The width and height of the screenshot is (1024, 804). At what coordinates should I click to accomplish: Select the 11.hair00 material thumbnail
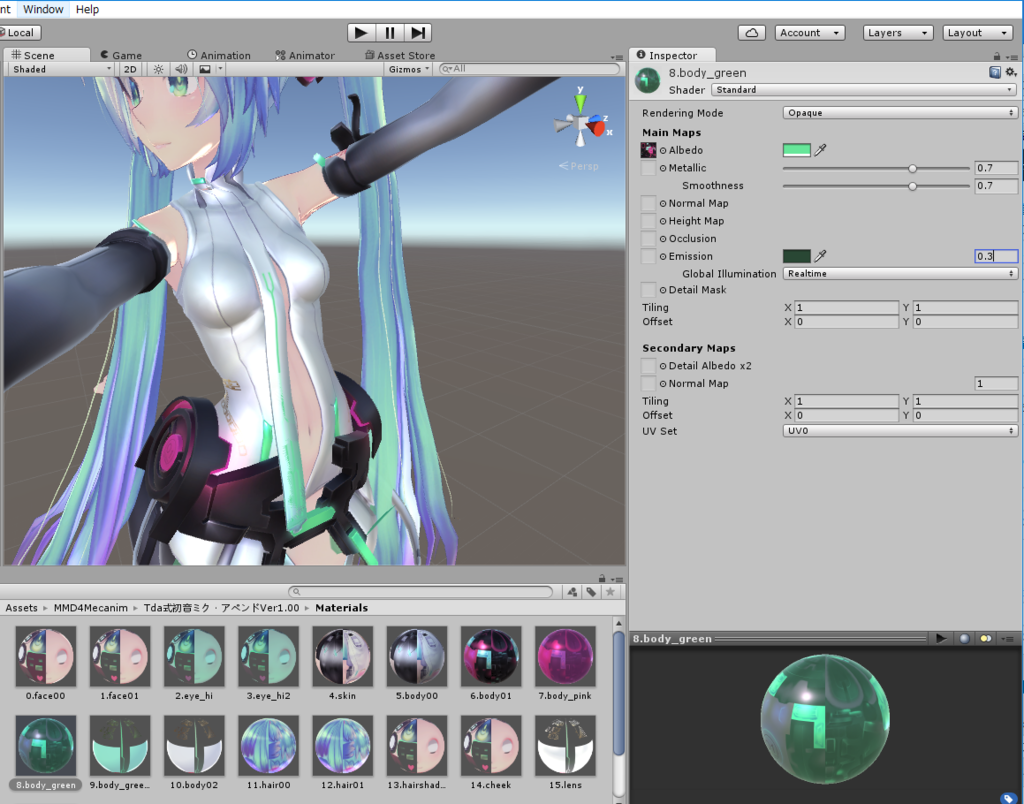268,745
